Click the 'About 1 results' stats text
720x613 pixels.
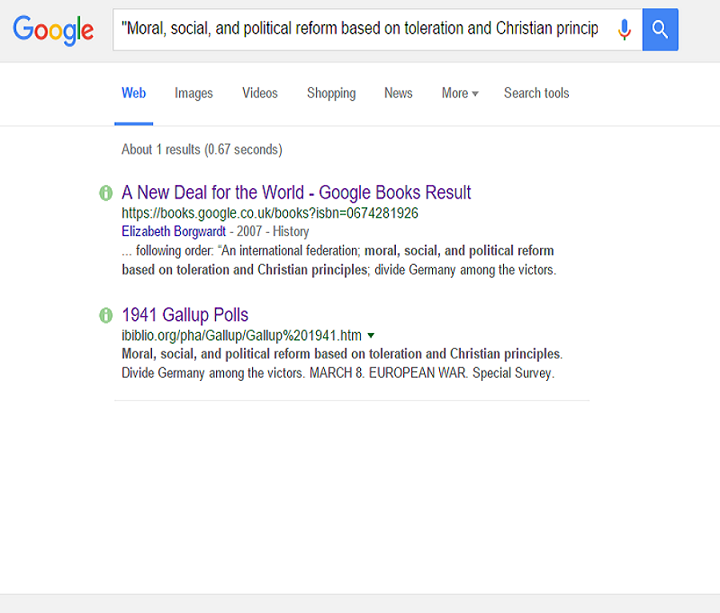point(202,150)
